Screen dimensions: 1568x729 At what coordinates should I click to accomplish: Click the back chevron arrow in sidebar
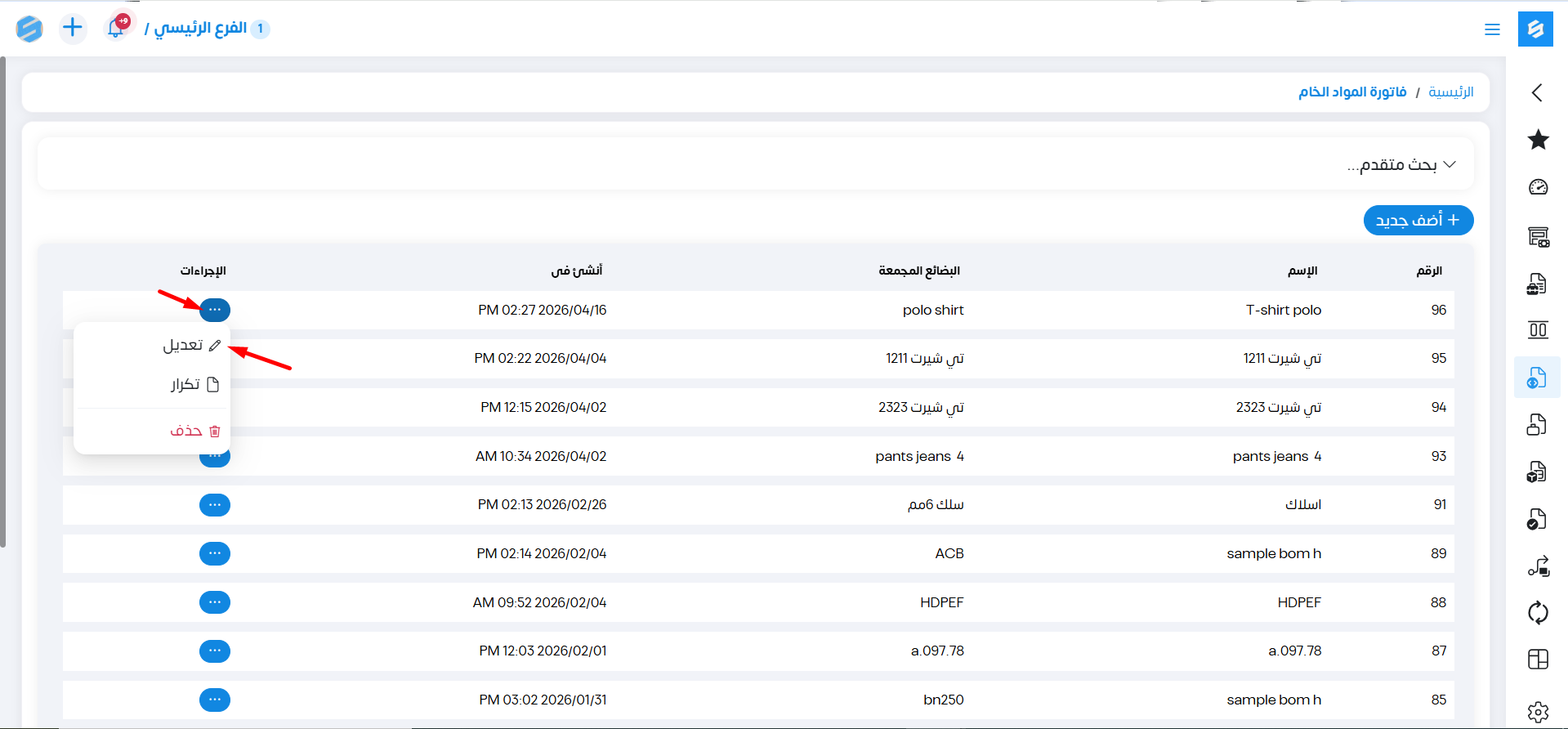(1537, 92)
